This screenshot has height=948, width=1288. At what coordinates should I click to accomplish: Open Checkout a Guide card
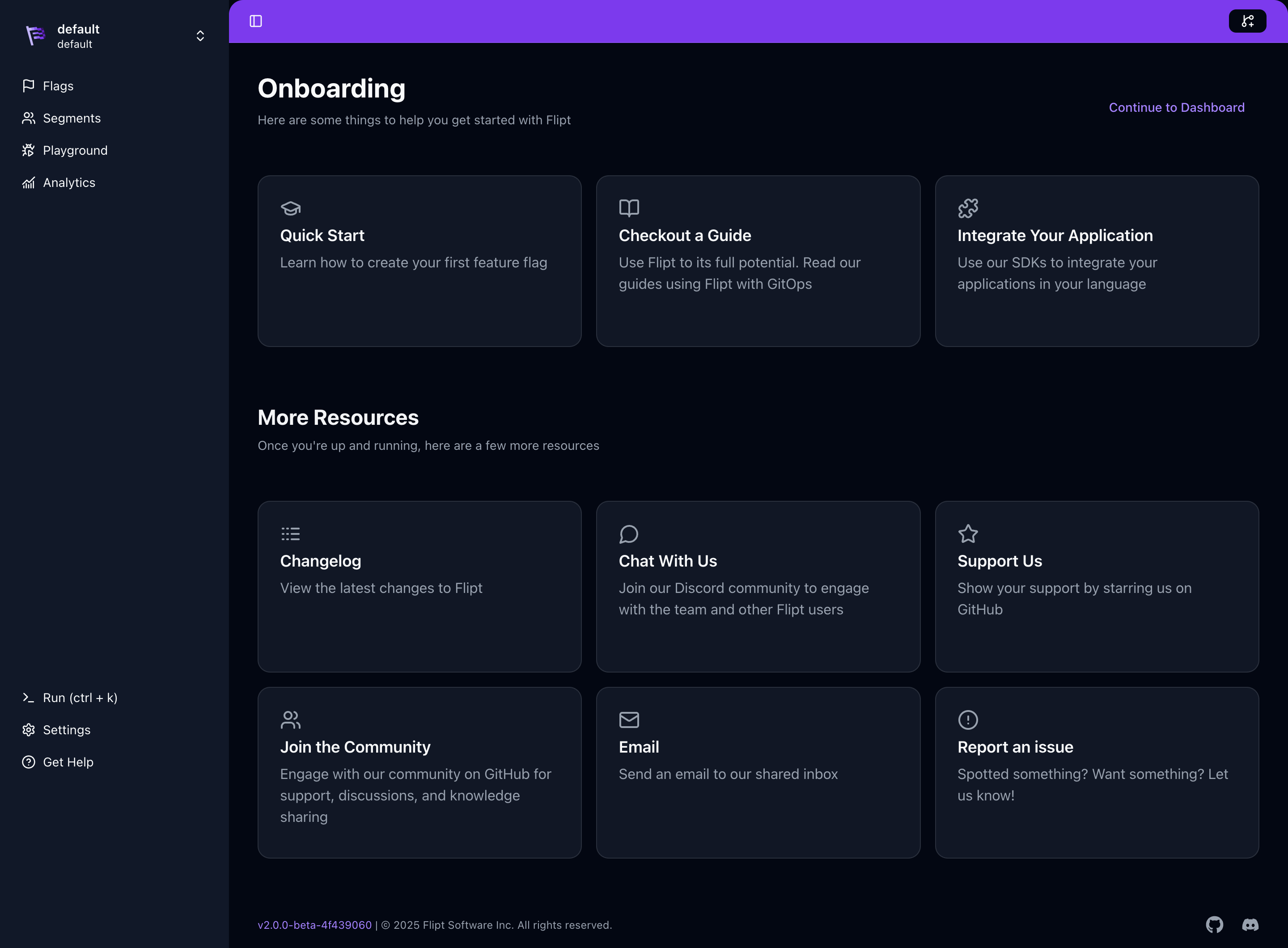pos(758,261)
